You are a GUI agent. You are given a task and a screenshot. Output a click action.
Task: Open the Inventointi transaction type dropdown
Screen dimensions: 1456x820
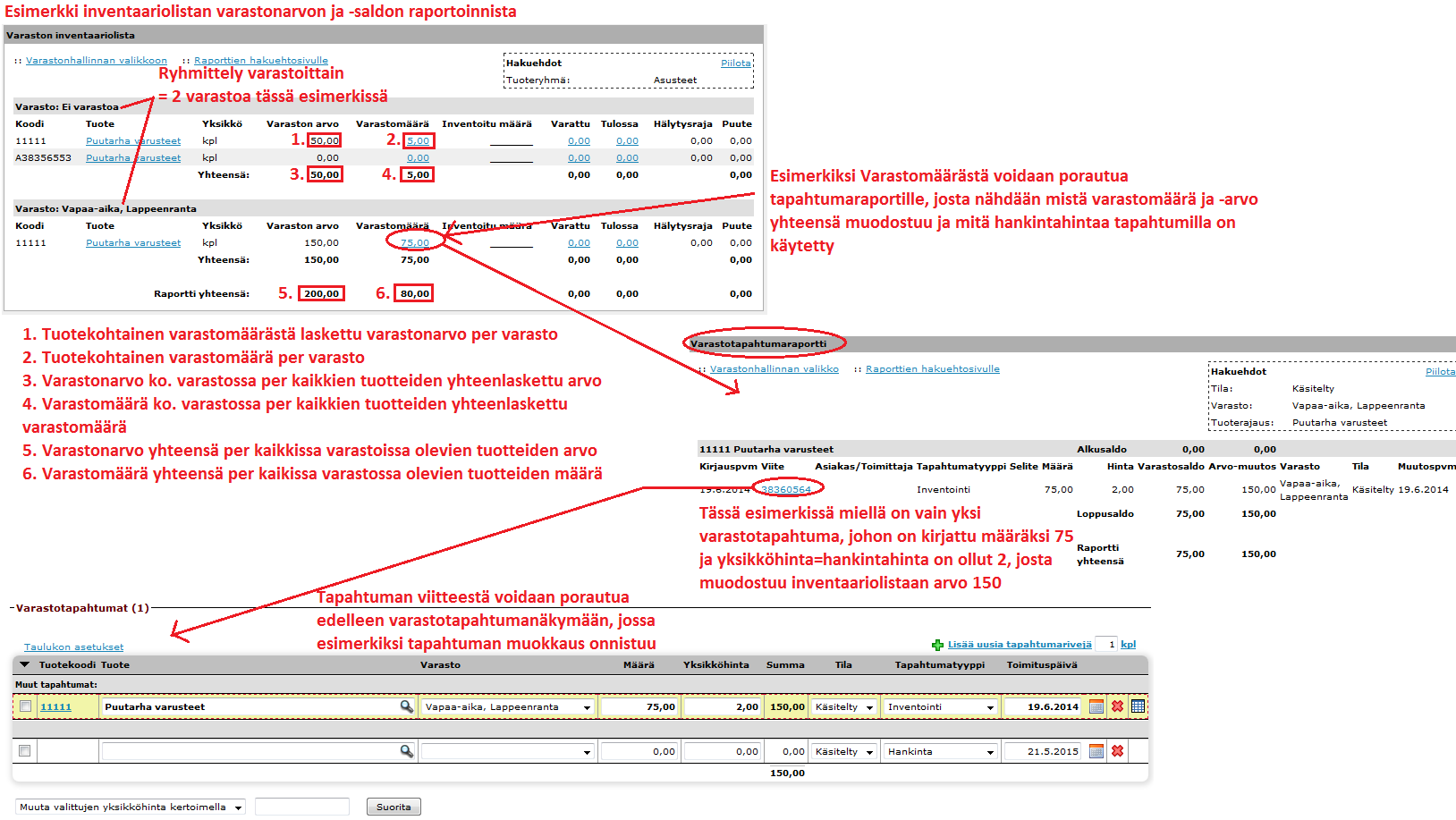940,706
